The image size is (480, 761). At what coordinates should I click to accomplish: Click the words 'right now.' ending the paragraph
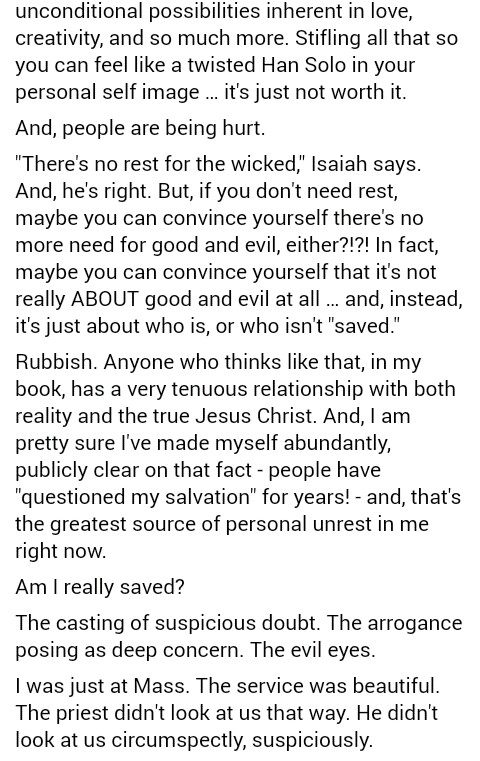61,551
